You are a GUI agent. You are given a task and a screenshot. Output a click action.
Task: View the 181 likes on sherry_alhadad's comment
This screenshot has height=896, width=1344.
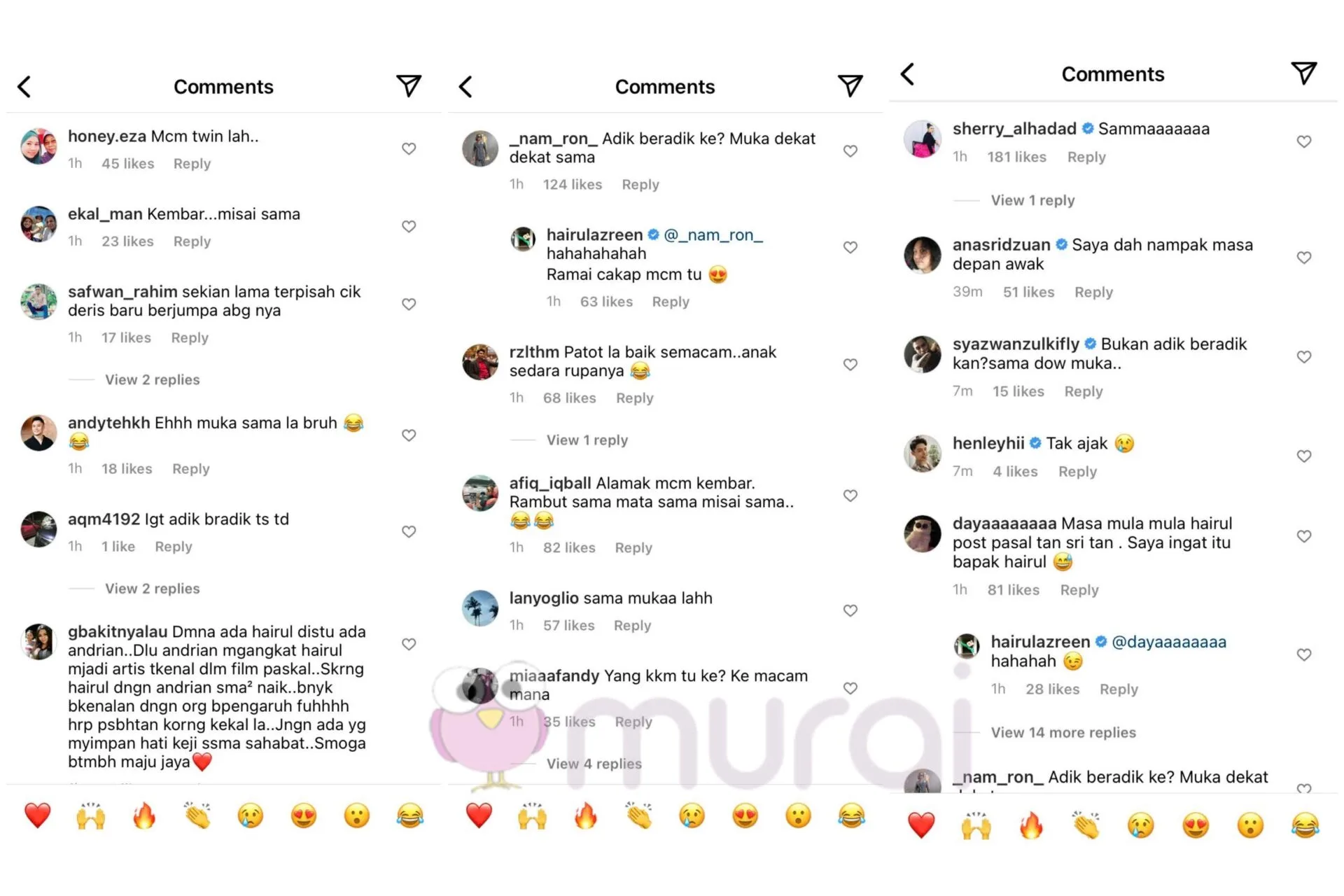pyautogui.click(x=1016, y=157)
